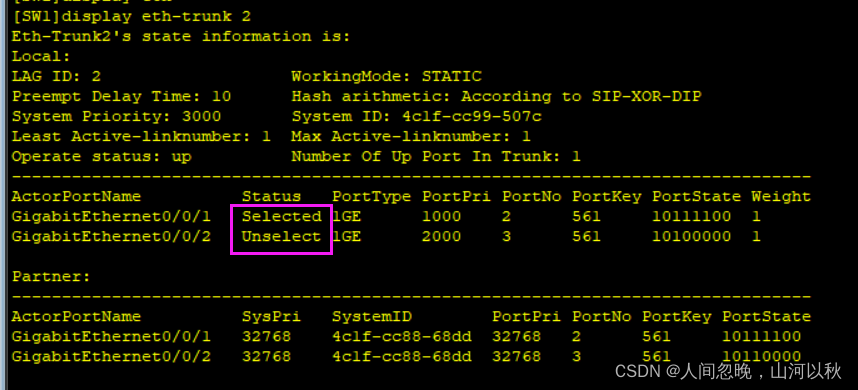Viewport: 858px width, 390px height.
Task: Click the WorkingMode: STATIC value
Action: pyautogui.click(x=386, y=76)
